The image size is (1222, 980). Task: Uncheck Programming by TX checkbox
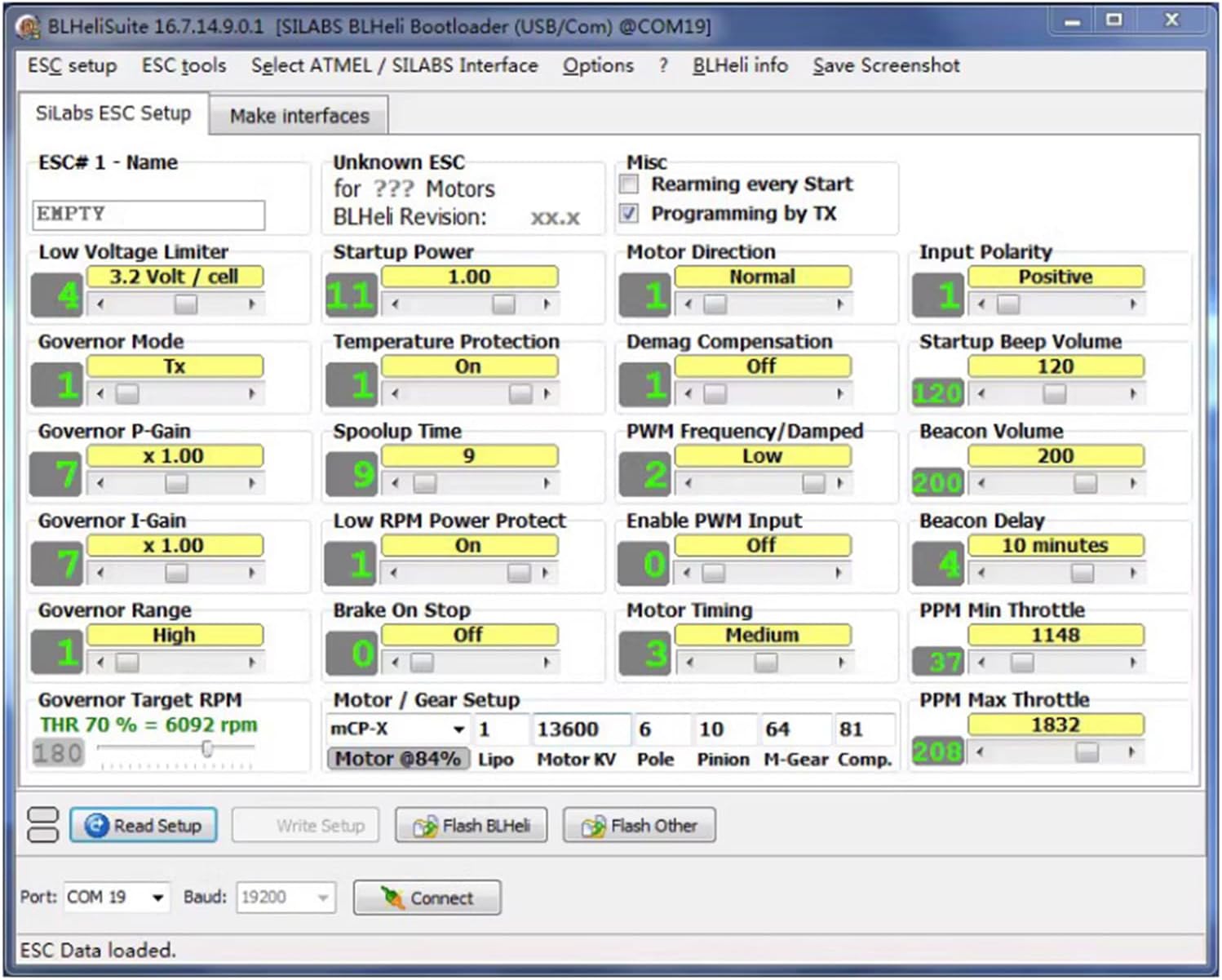point(629,214)
